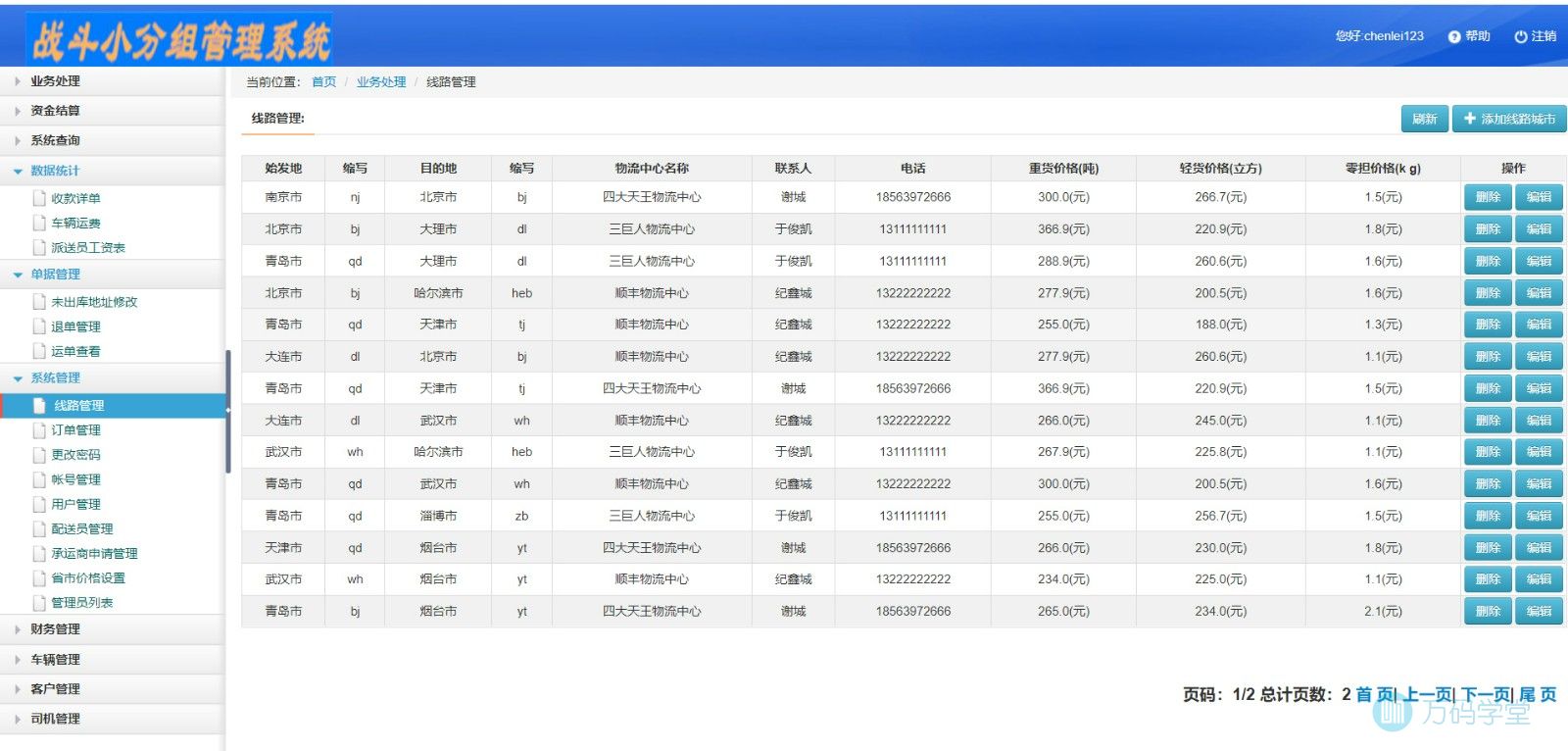
Task: Click the 重货价格(吨) column header
Action: point(1063,169)
